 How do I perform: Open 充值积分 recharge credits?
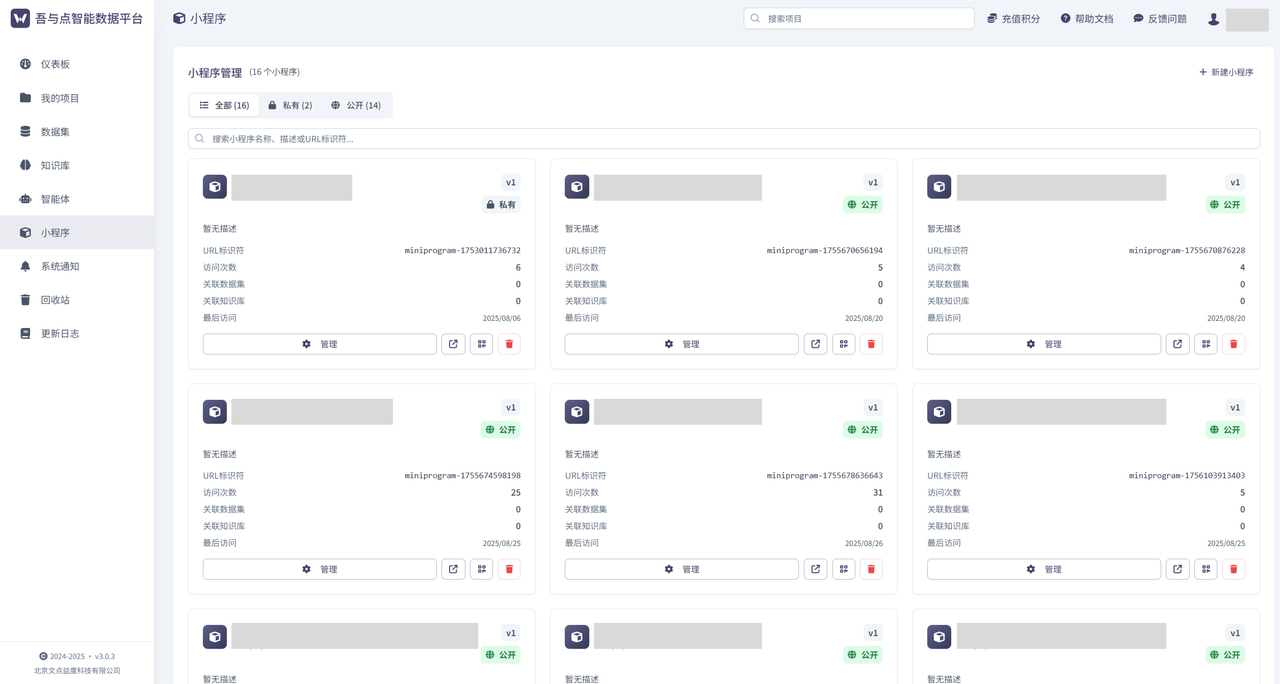point(1013,19)
